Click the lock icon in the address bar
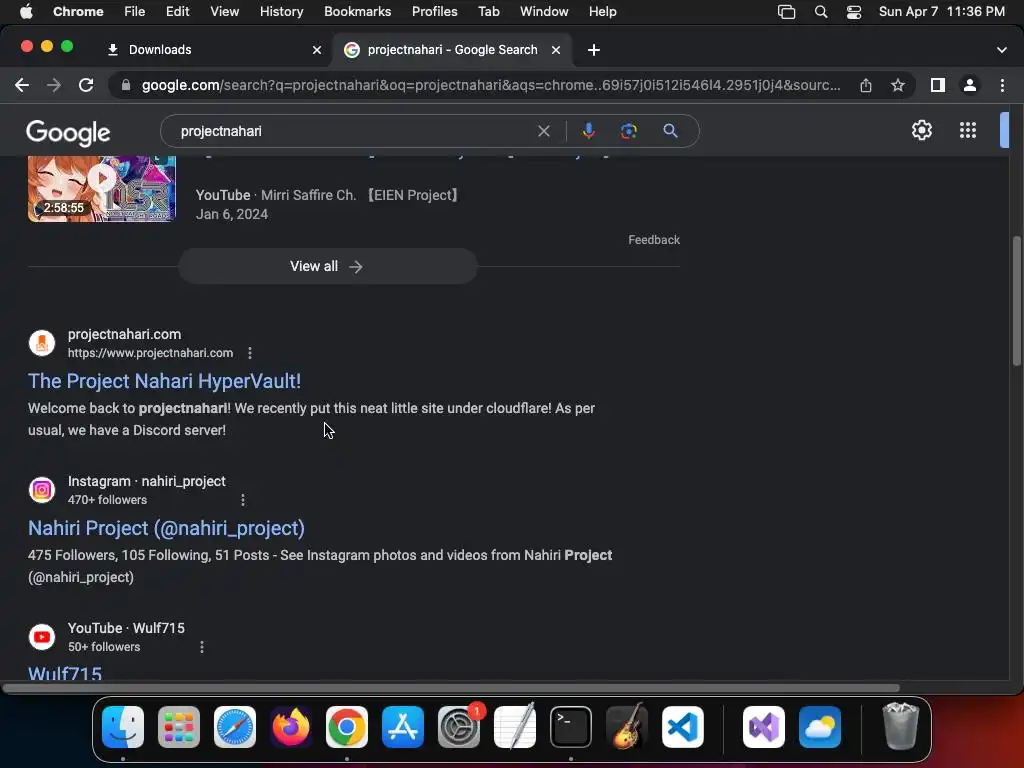 (126, 85)
